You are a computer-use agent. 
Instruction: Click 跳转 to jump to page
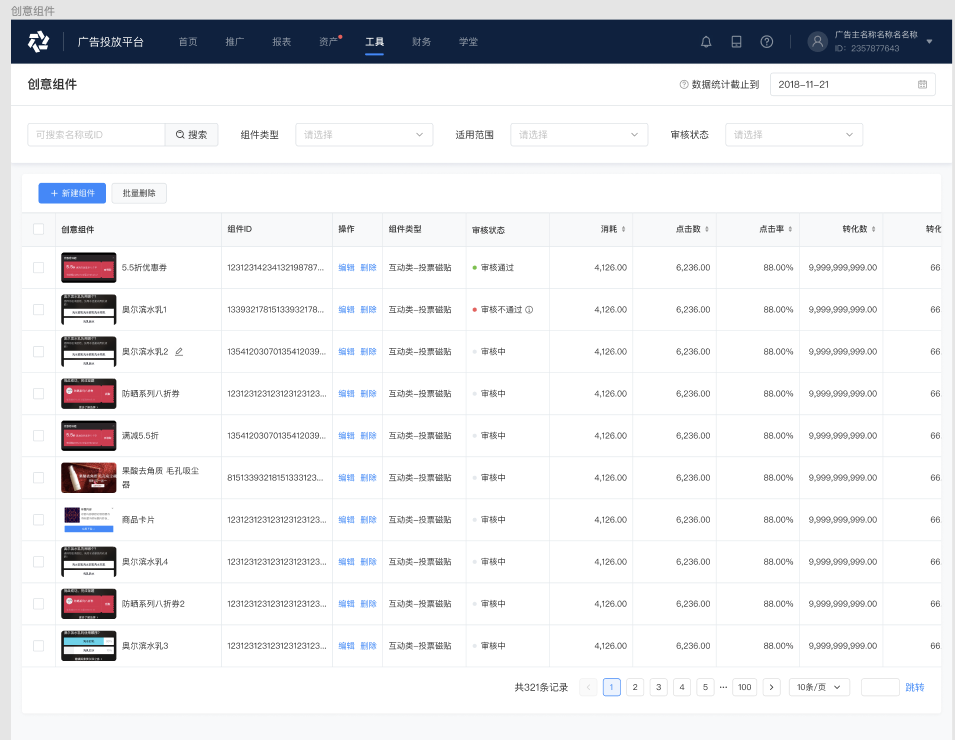coord(915,687)
